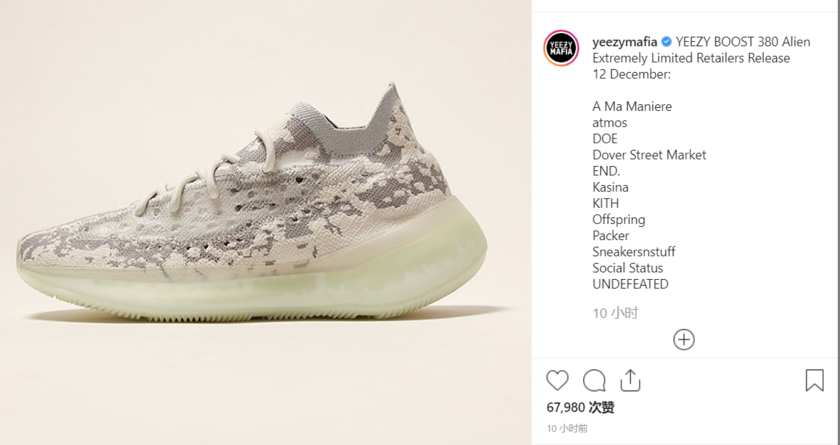The image size is (840, 445).
Task: Click the 'Social Status' retailer text
Action: [x=628, y=268]
